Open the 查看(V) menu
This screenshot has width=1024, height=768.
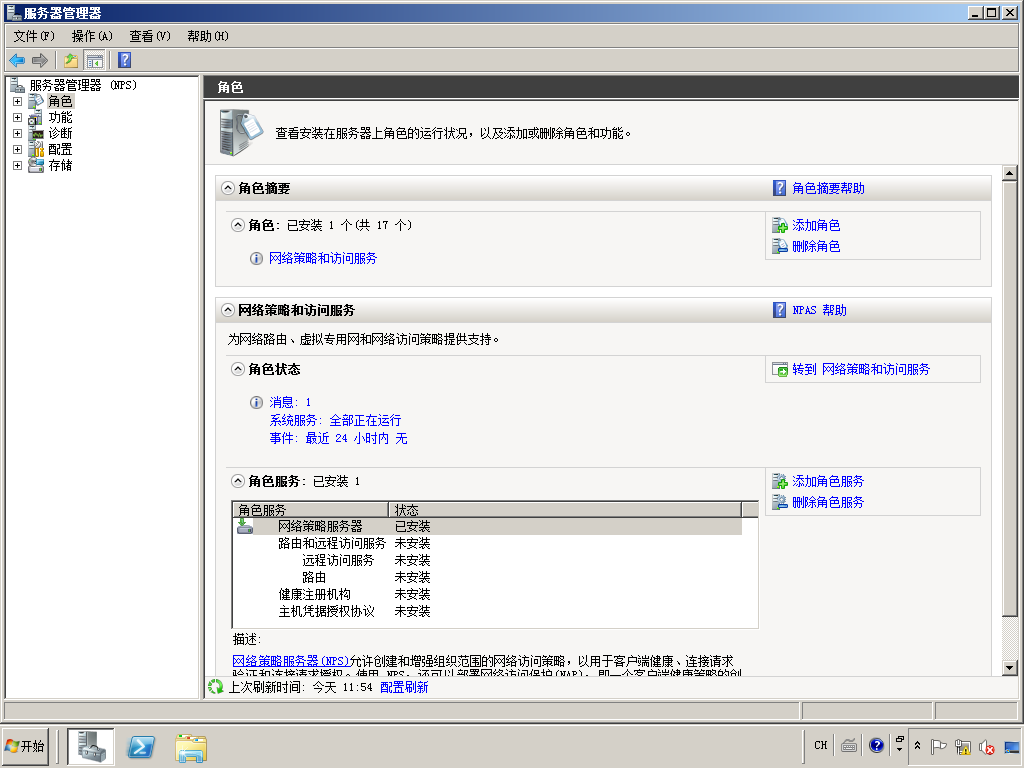point(150,36)
